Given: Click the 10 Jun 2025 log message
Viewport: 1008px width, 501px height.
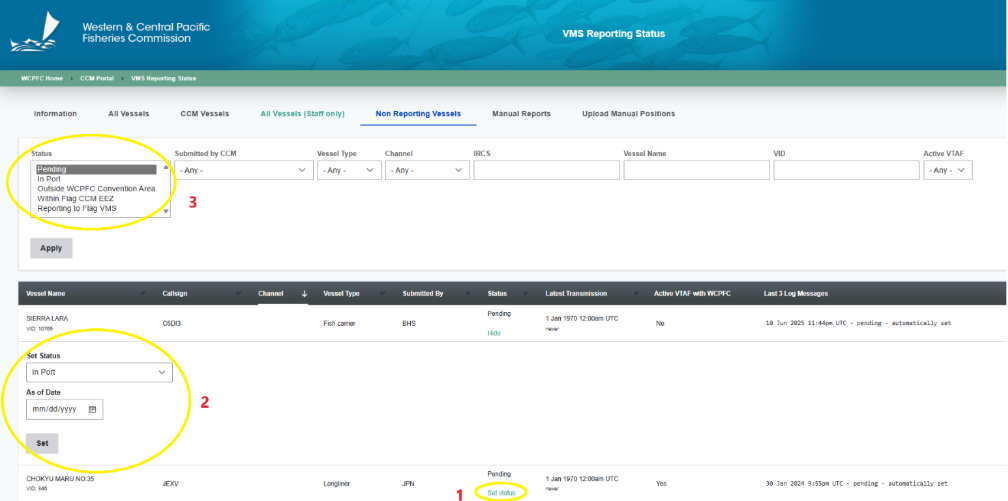Looking at the screenshot, I should [x=857, y=323].
